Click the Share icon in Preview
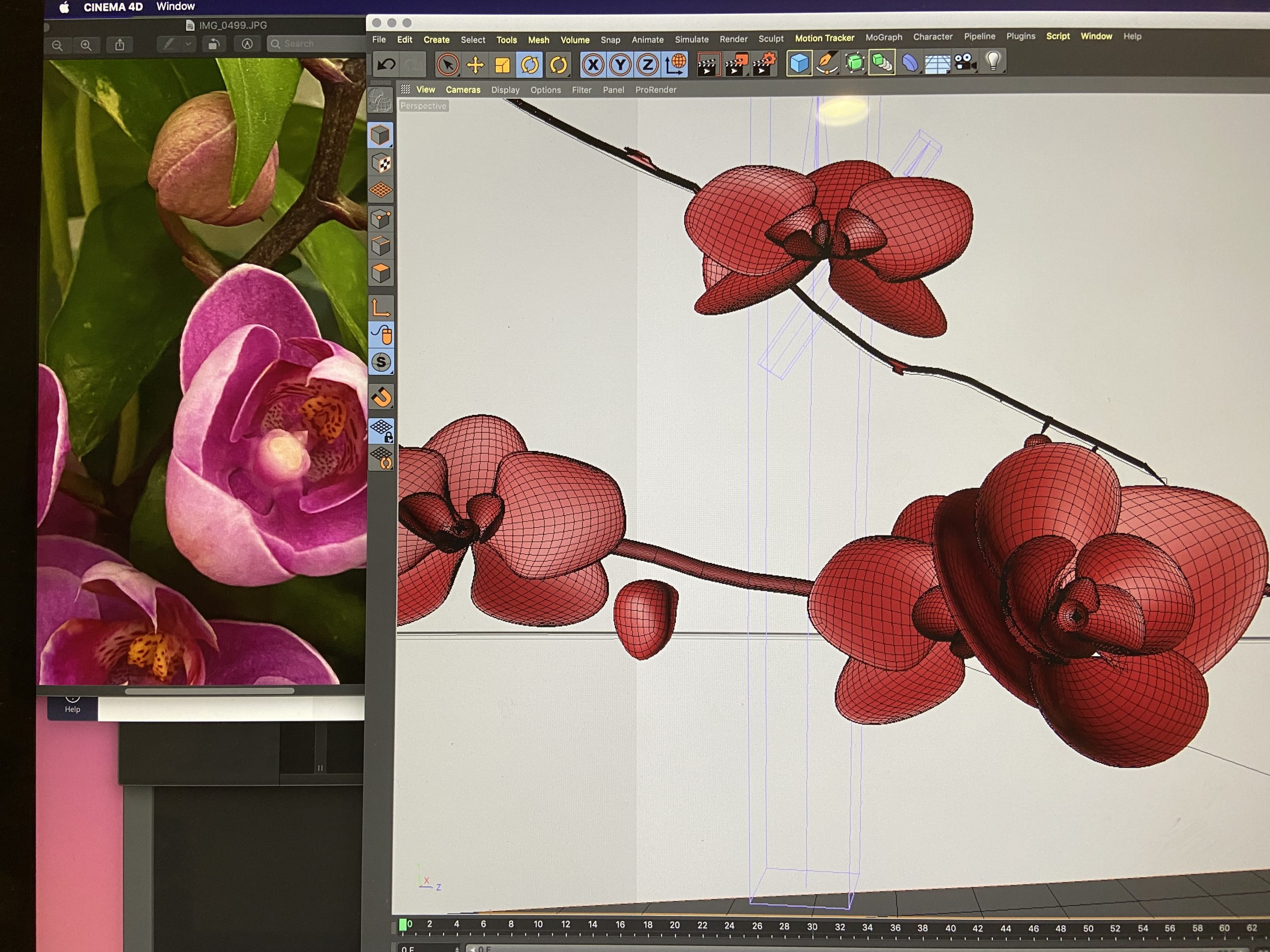Image resolution: width=1270 pixels, height=952 pixels. point(120,45)
